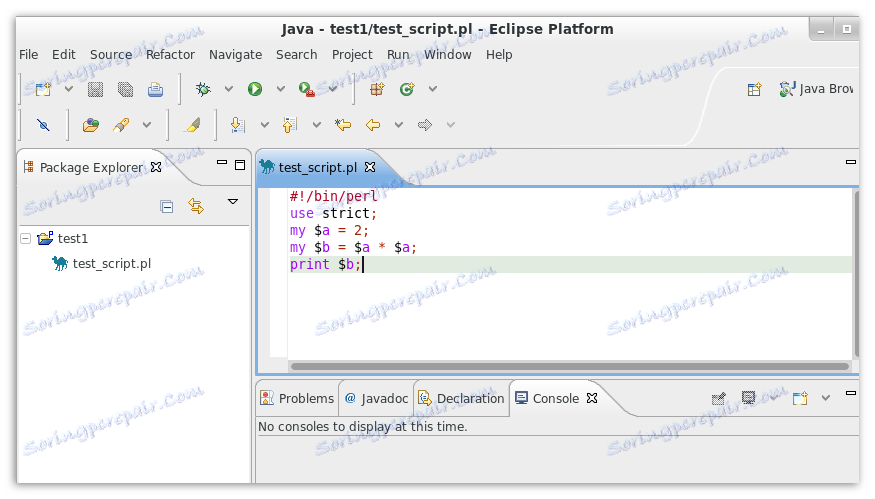The image size is (875, 499).
Task: Minimize the editor area
Action: [x=850, y=162]
